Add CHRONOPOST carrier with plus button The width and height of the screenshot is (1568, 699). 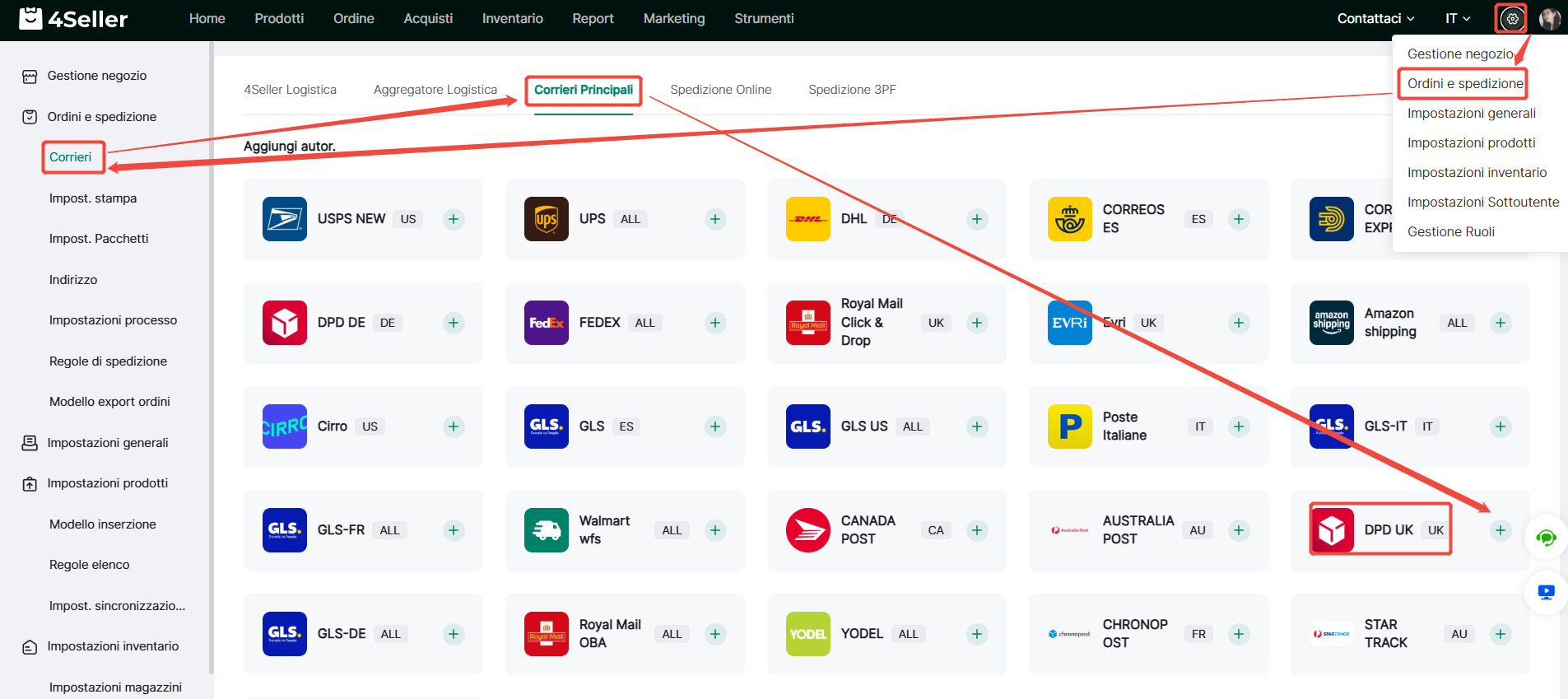point(1239,634)
